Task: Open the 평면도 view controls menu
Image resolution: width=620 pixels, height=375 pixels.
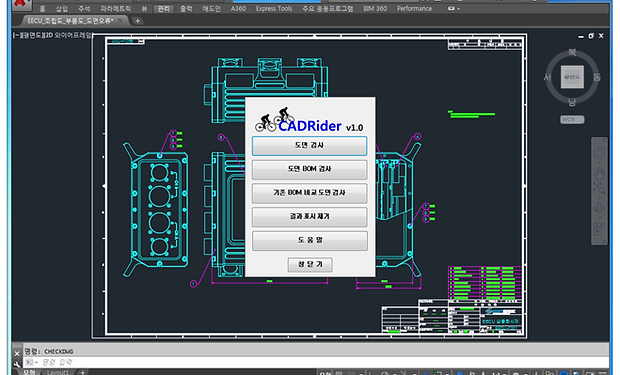Action: point(31,36)
